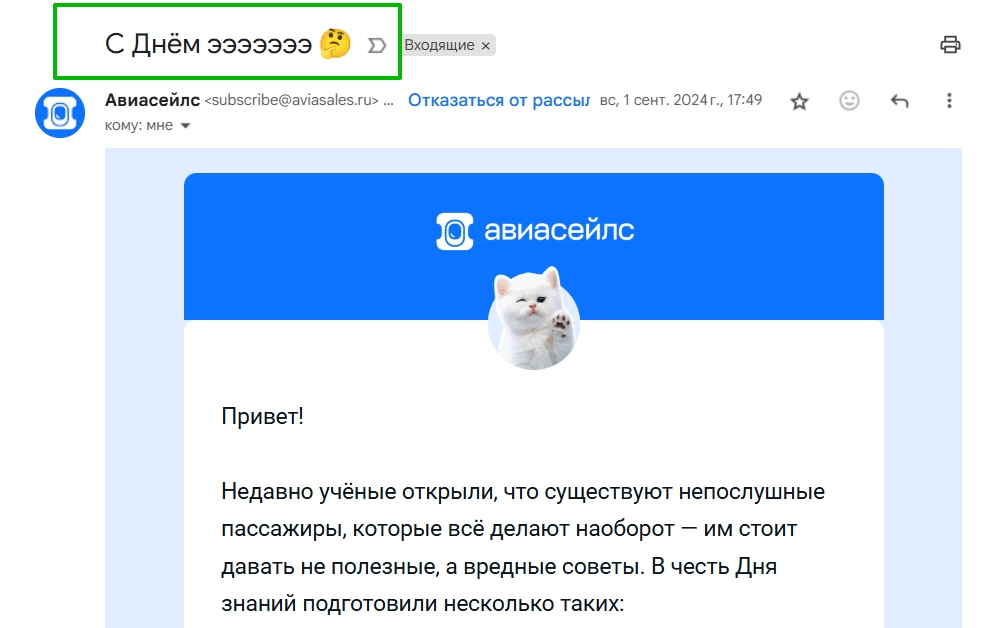Click the thinking face emoji in subject

pos(335,44)
